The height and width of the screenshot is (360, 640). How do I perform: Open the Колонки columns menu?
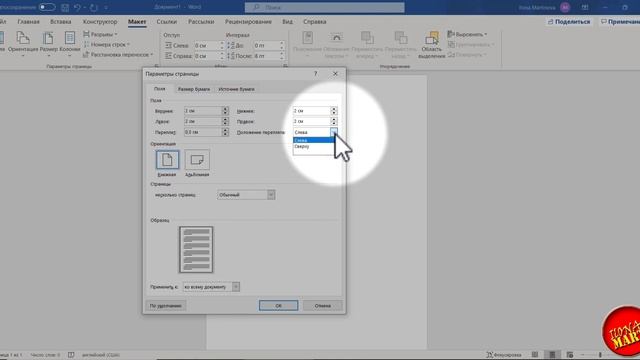70,44
